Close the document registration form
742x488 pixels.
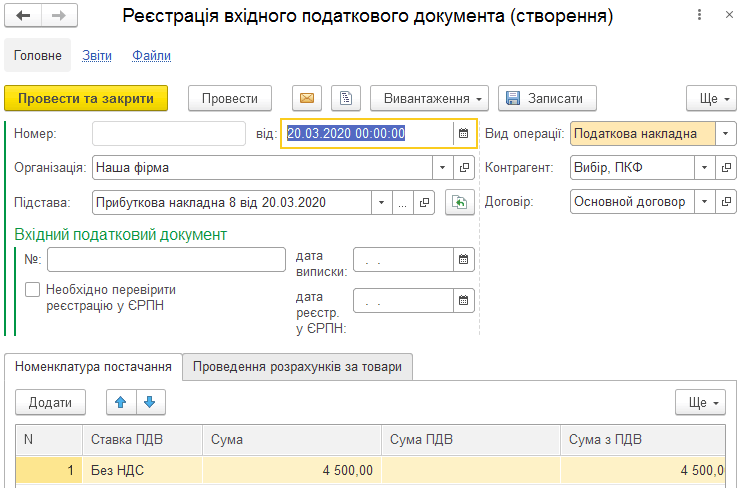click(x=729, y=15)
